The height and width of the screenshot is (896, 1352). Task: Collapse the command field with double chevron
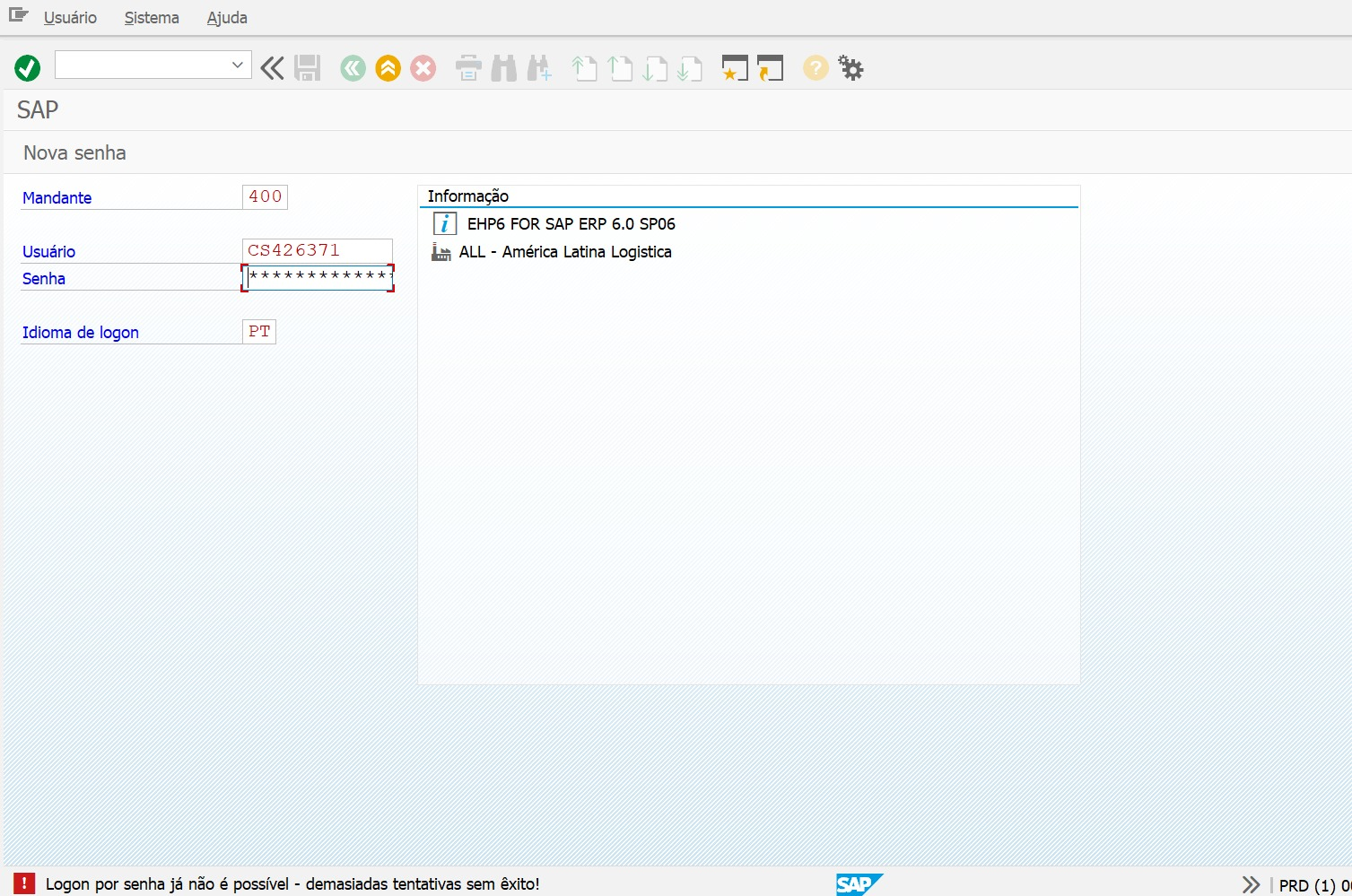(x=272, y=68)
